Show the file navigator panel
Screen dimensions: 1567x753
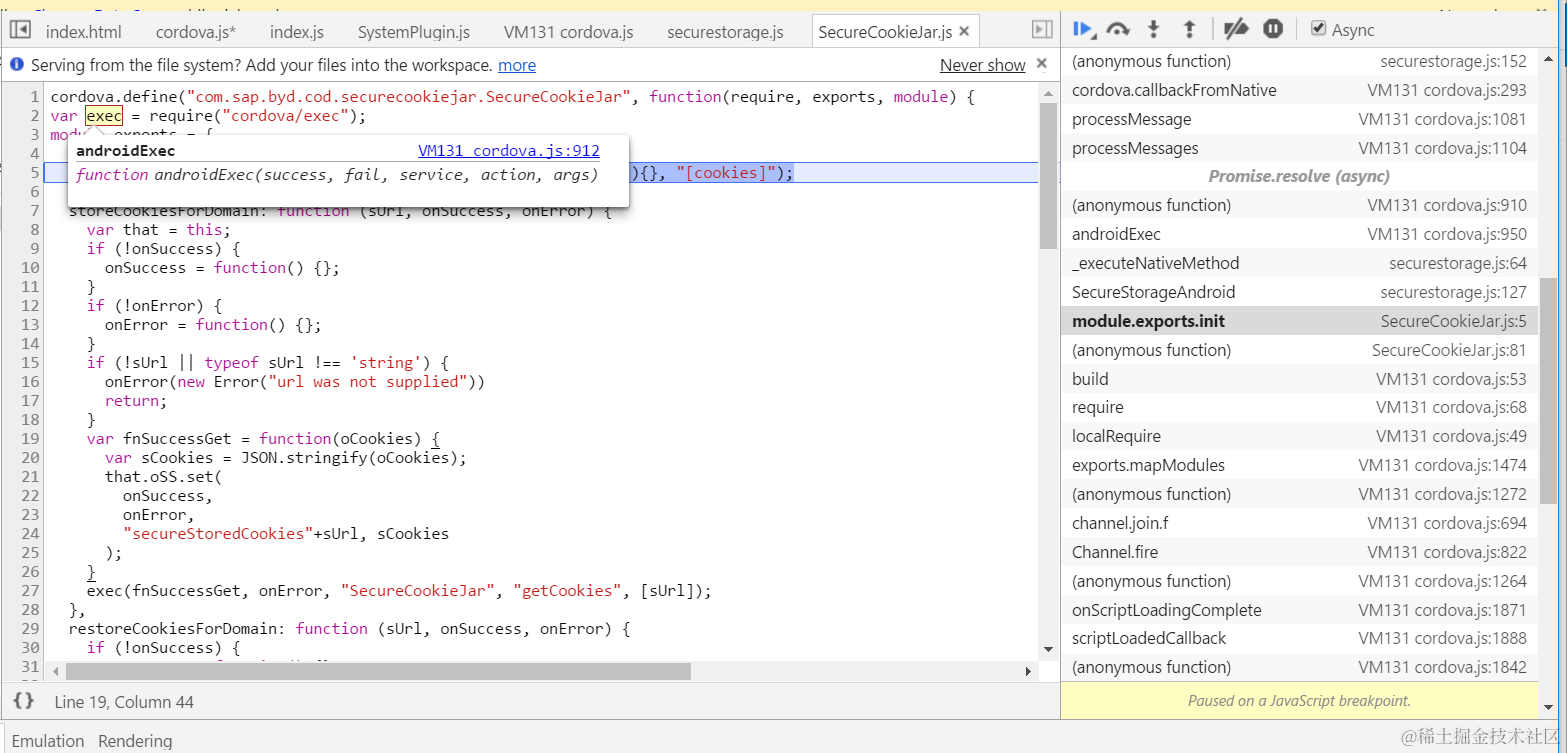pos(19,31)
